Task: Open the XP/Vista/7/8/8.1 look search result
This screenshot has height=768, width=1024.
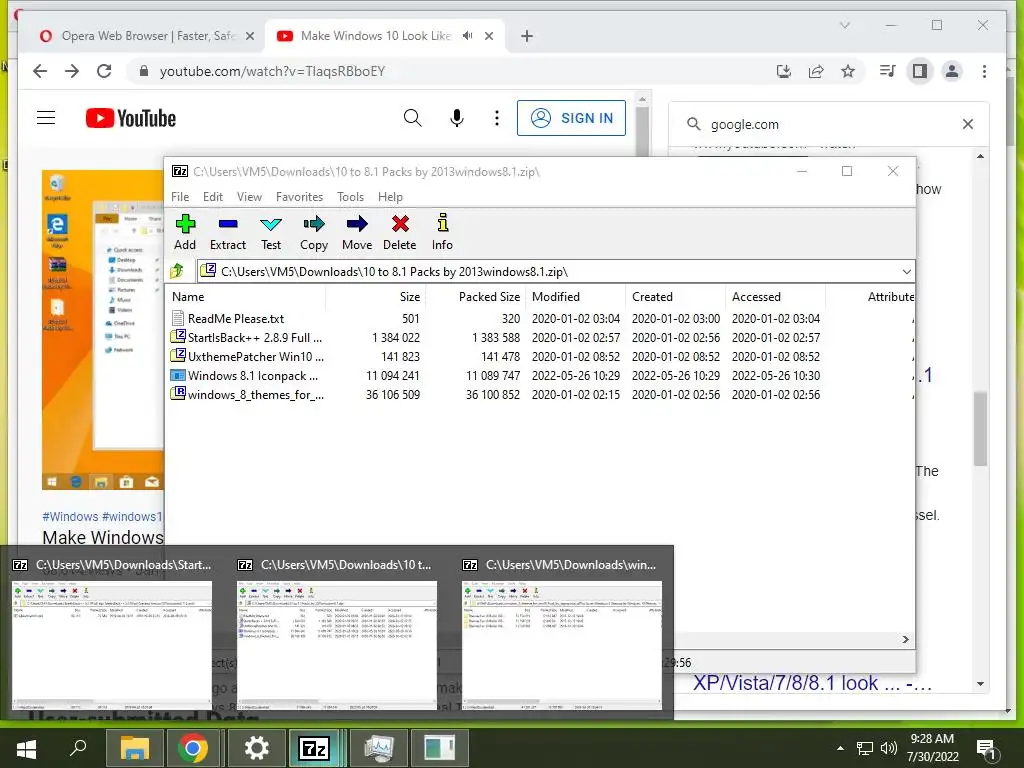Action: [x=812, y=683]
